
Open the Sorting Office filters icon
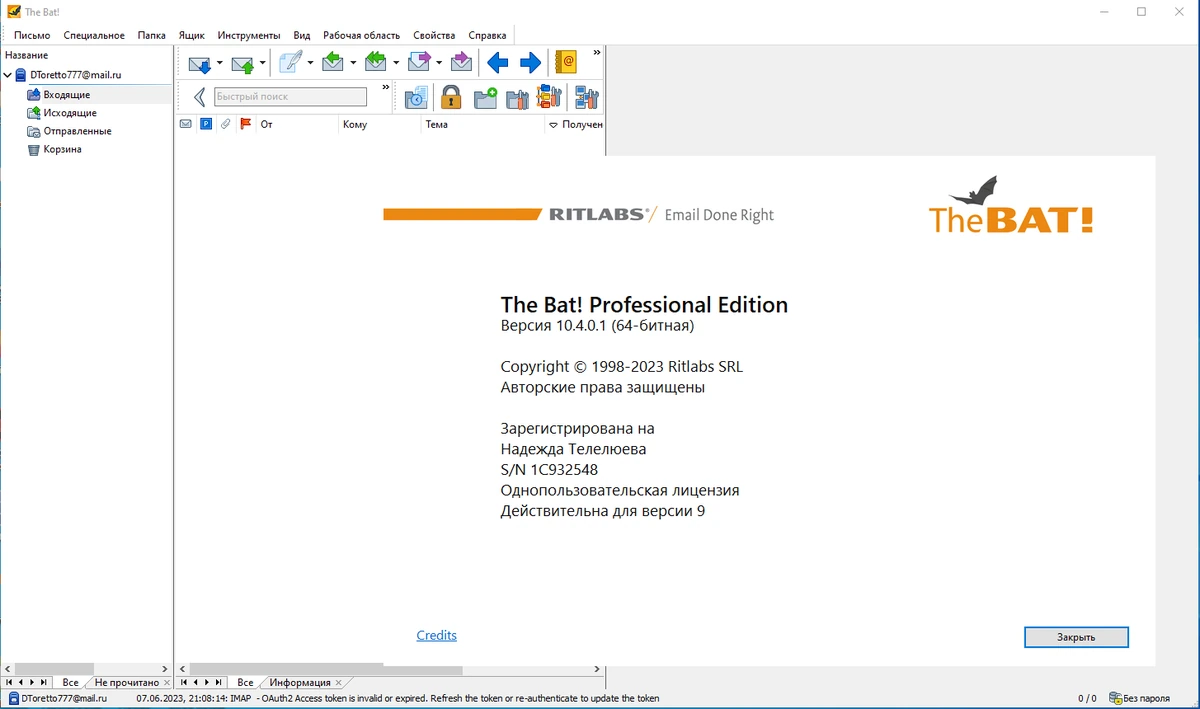(549, 97)
